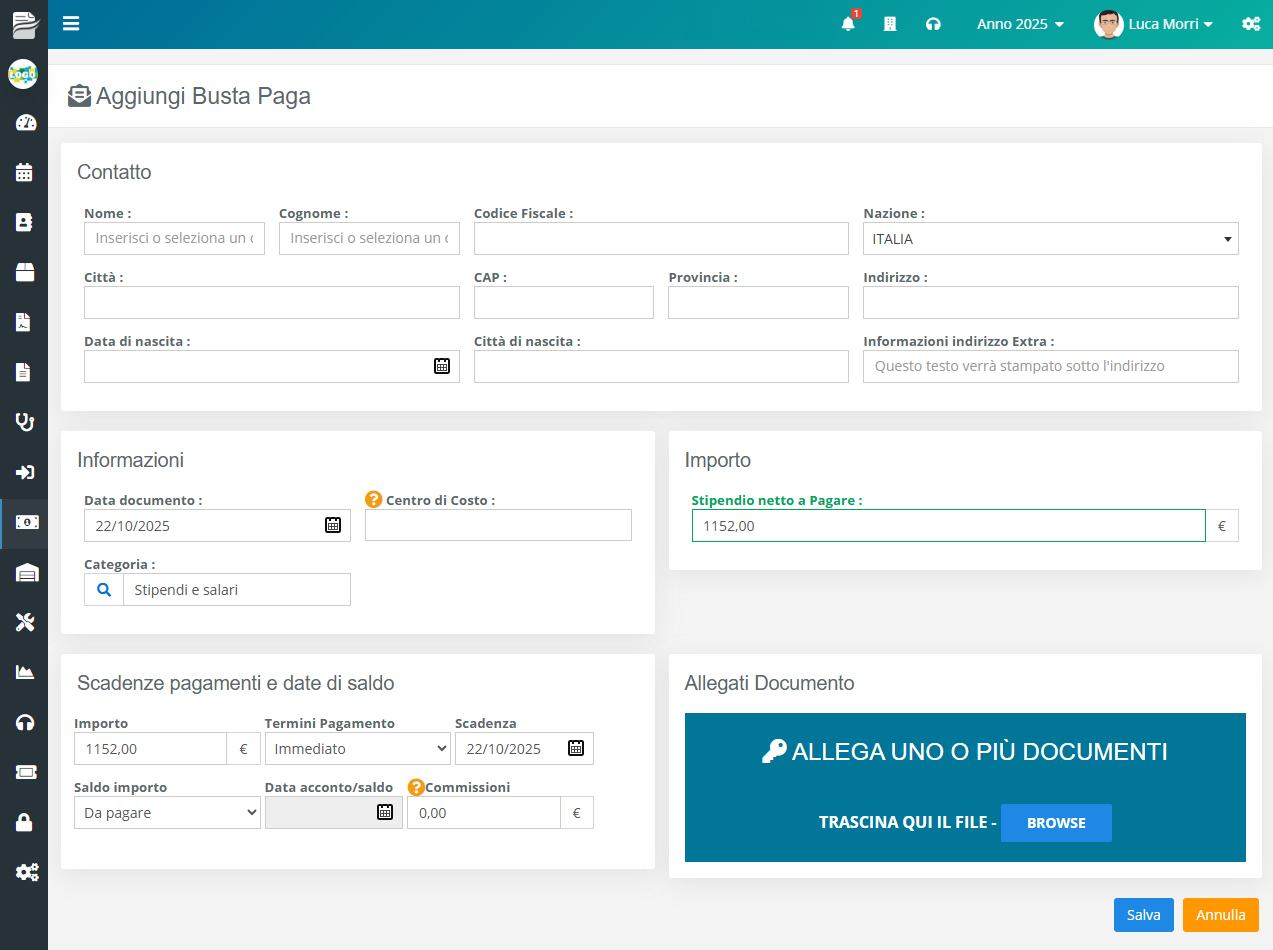Focus the Codice Fiscale input field
The width and height of the screenshot is (1273, 950).
[x=660, y=239]
